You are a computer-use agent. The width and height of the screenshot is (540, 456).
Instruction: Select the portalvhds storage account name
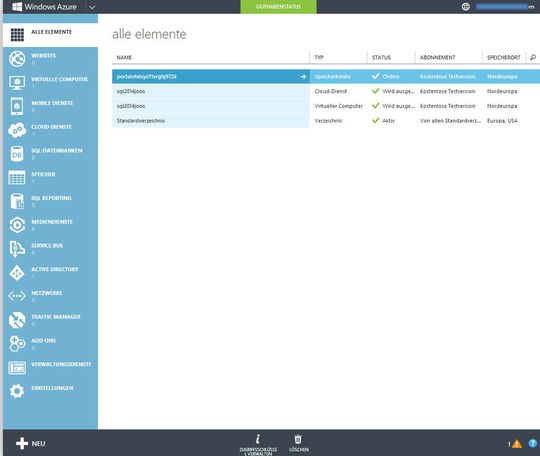click(147, 76)
